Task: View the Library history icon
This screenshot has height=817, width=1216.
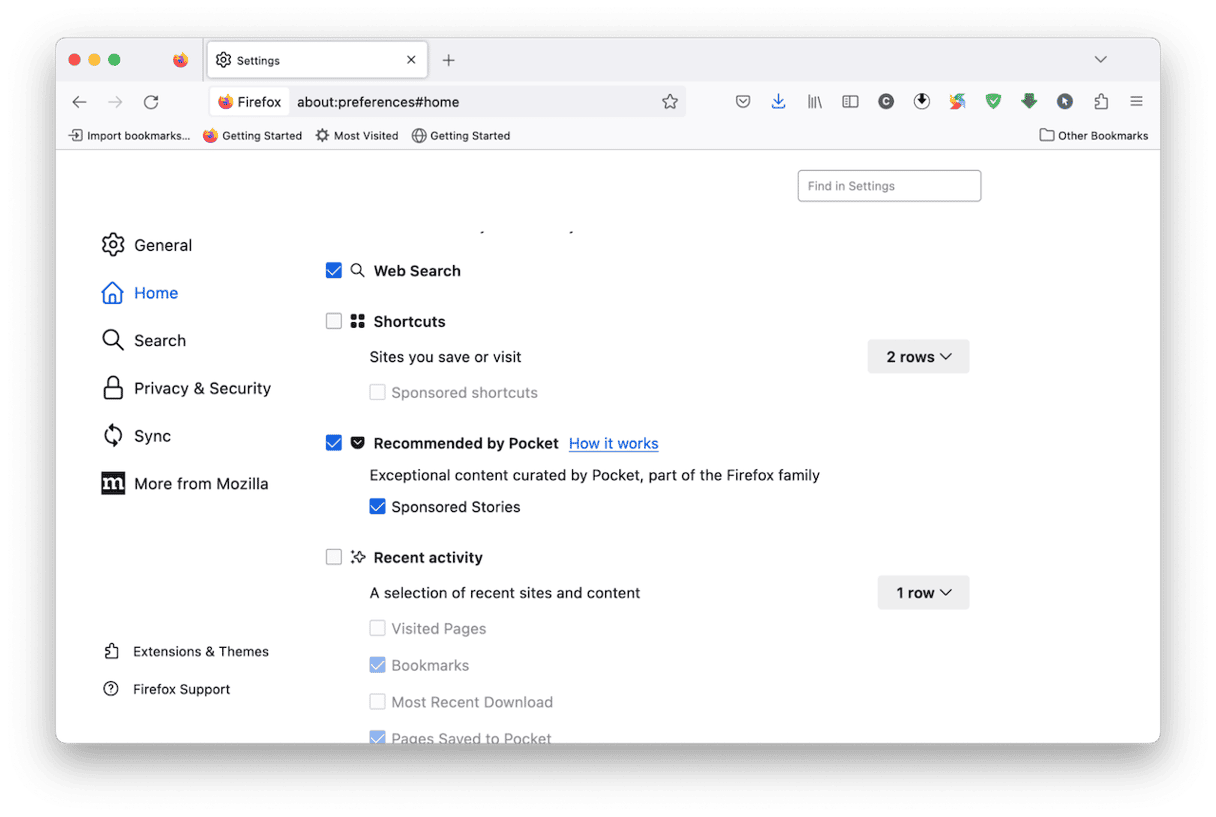Action: point(814,101)
